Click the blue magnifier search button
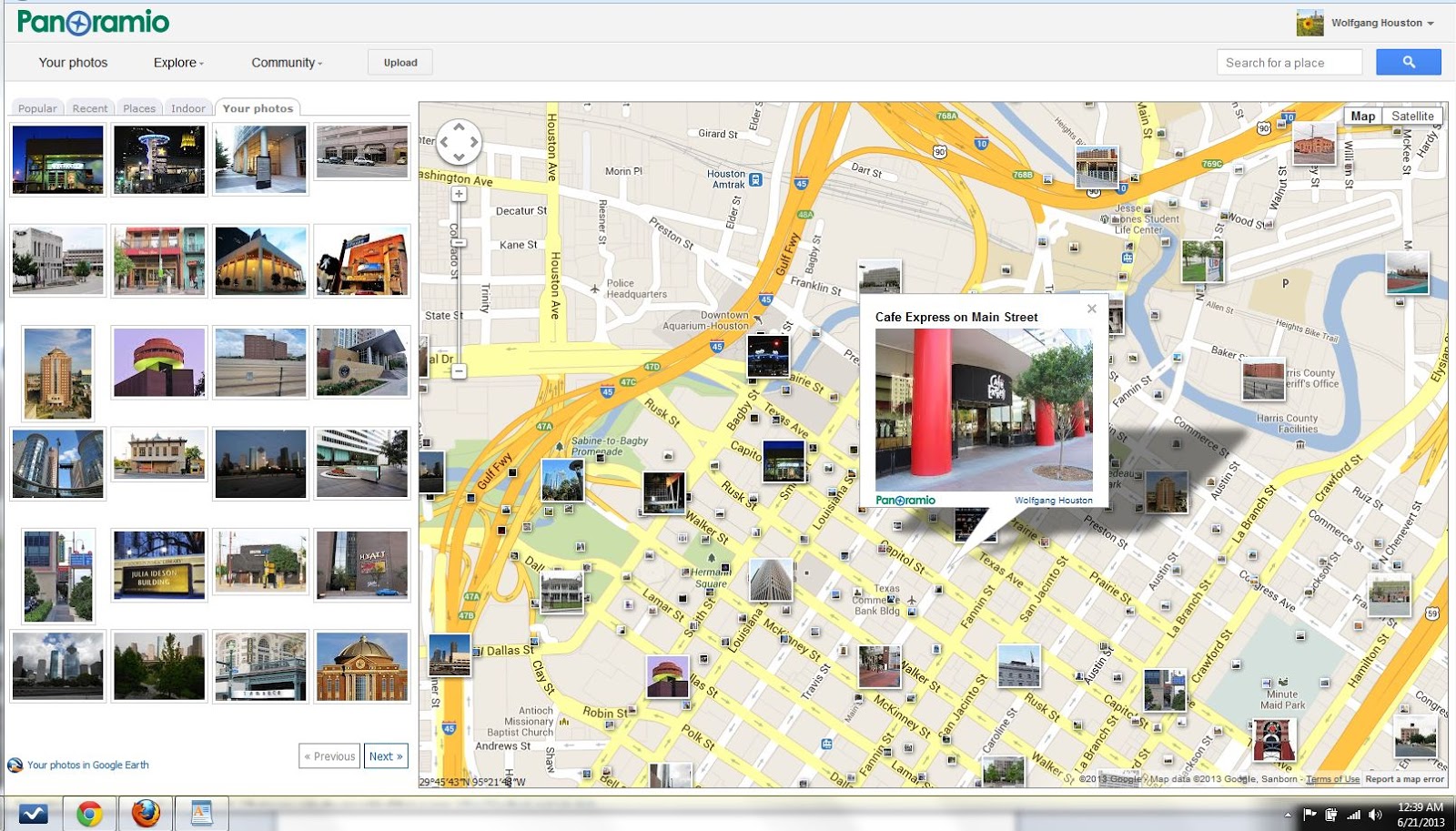Screen dimensions: 1456x831 pos(1409,62)
